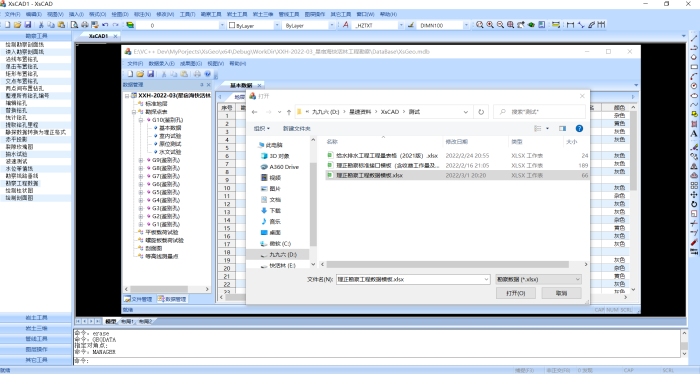Click the help icon in XsGeo window toolbar

click(208, 74)
